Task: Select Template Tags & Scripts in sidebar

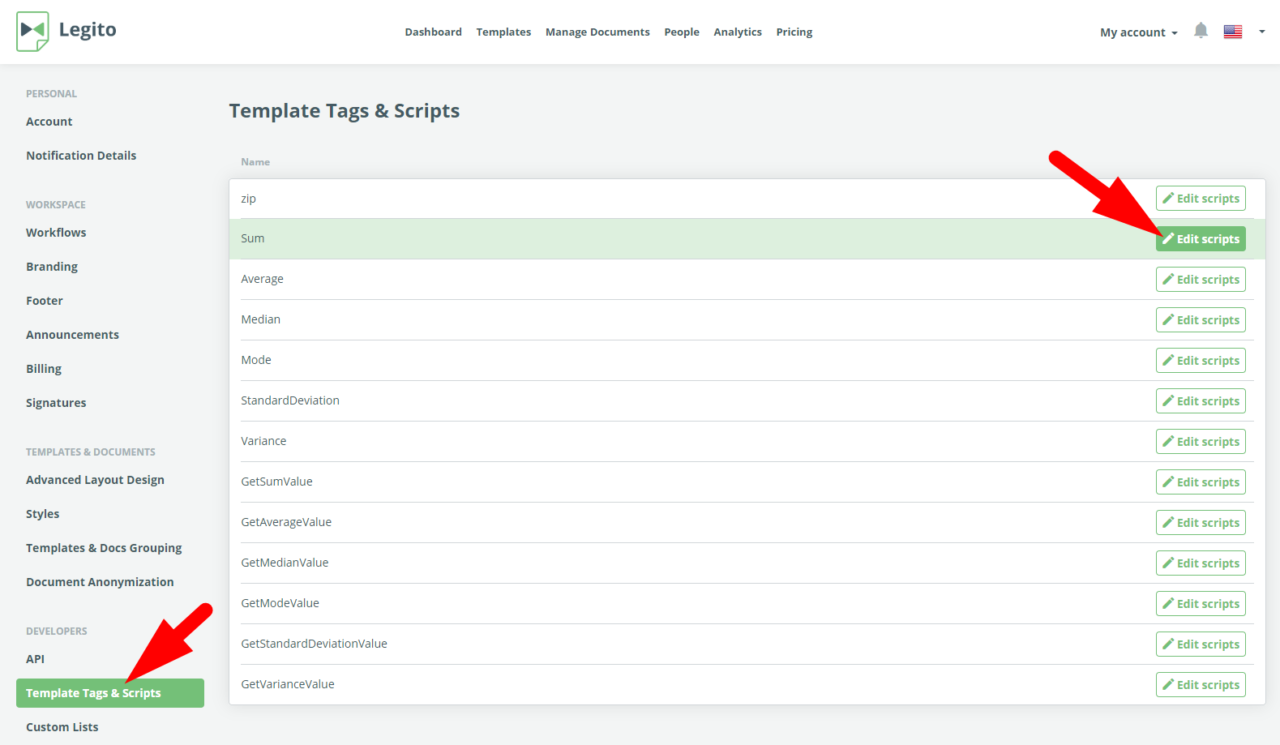Action: coord(93,692)
